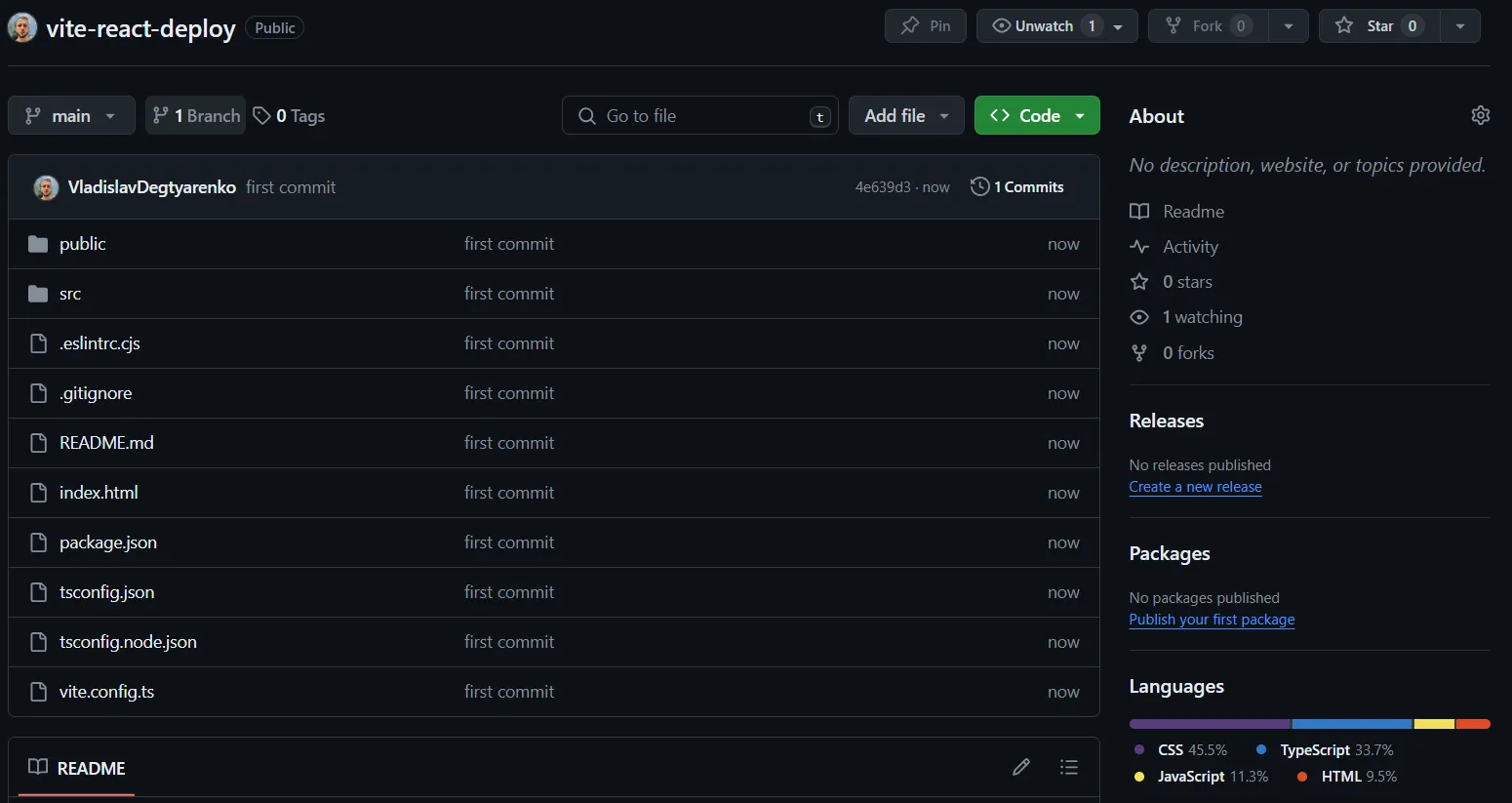Click the file icon beside tsconfig.json
Viewport: 1512px width, 803px height.
click(38, 592)
